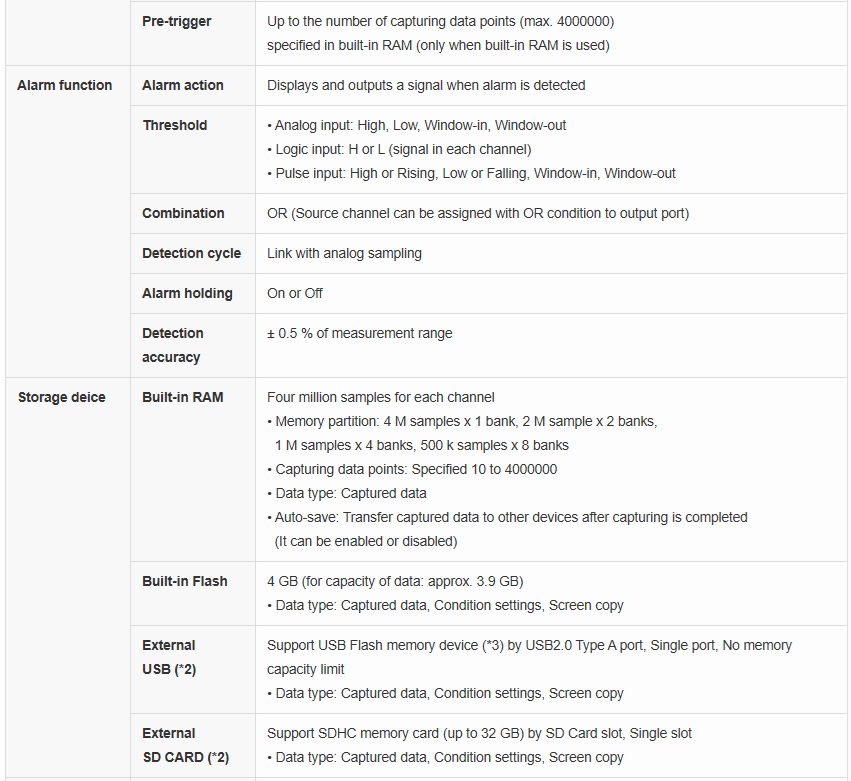Click the External USB (*2) label
851x781 pixels.
point(169,657)
